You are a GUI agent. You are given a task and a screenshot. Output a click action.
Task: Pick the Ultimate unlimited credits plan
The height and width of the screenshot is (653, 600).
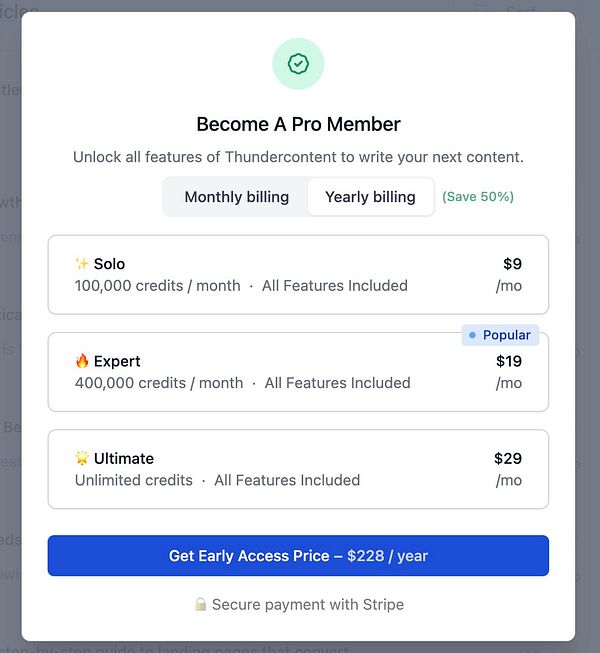tap(298, 469)
